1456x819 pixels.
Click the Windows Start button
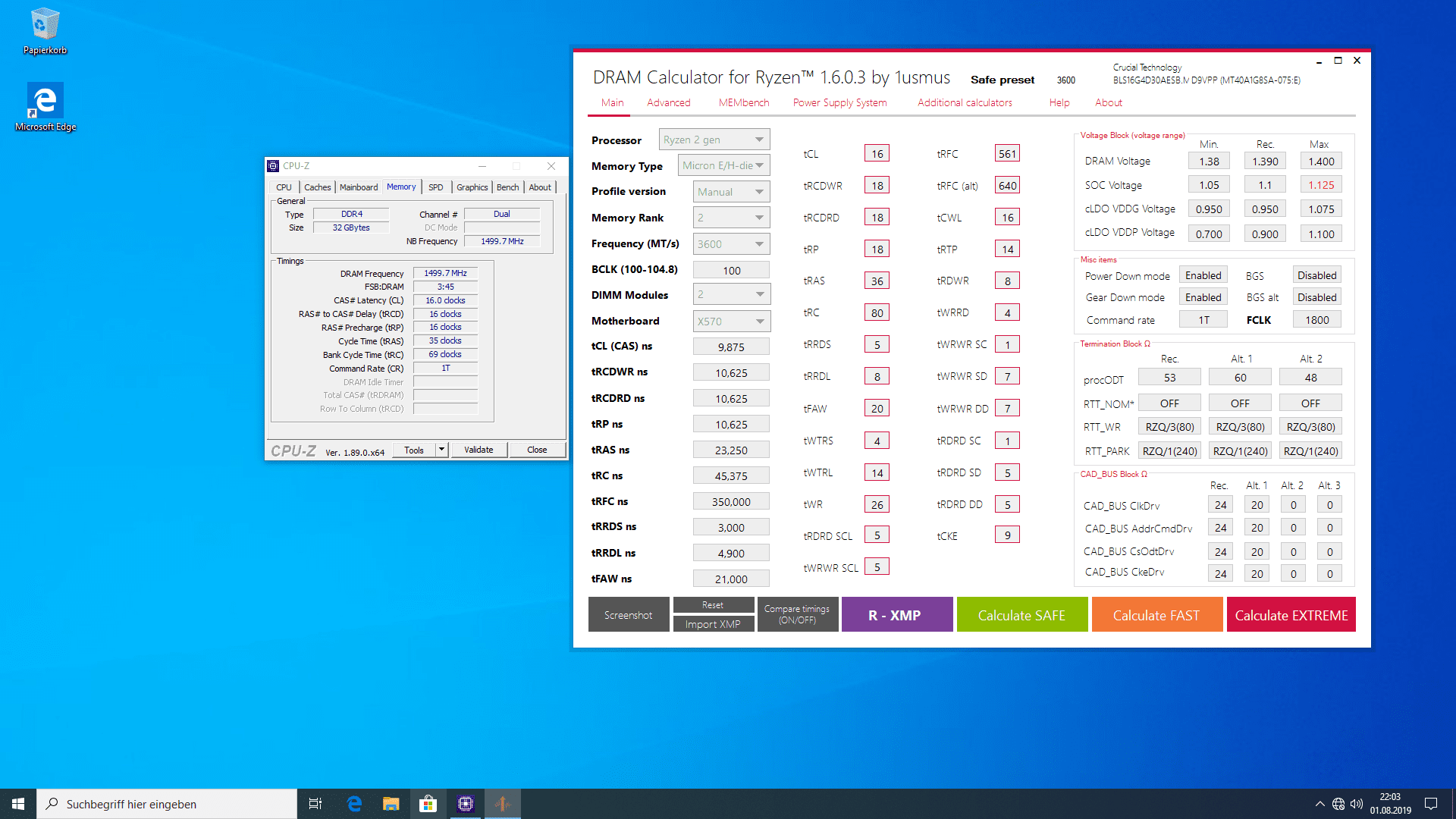tap(18, 804)
